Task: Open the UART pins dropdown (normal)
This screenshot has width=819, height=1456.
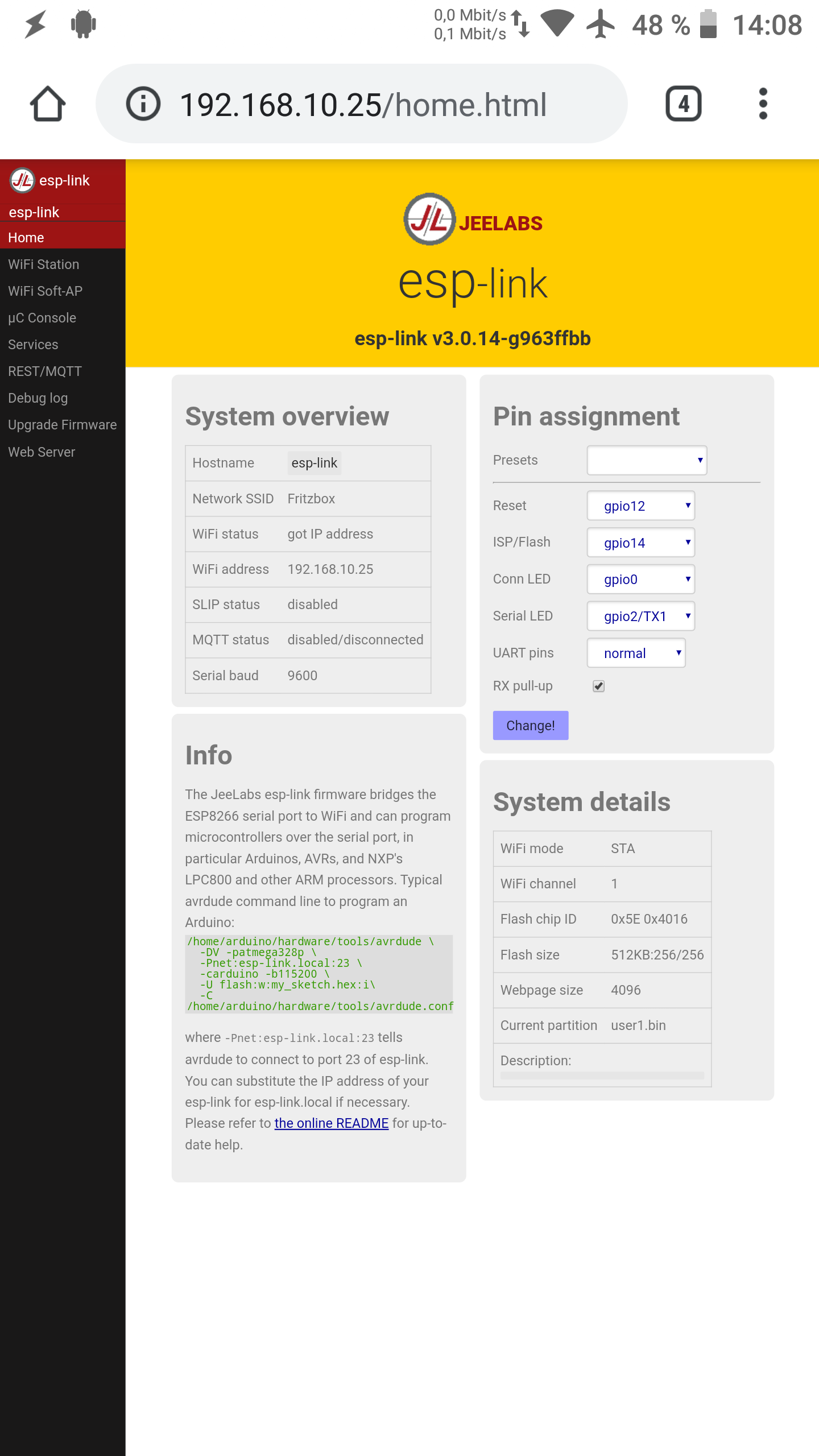Action: 636,653
